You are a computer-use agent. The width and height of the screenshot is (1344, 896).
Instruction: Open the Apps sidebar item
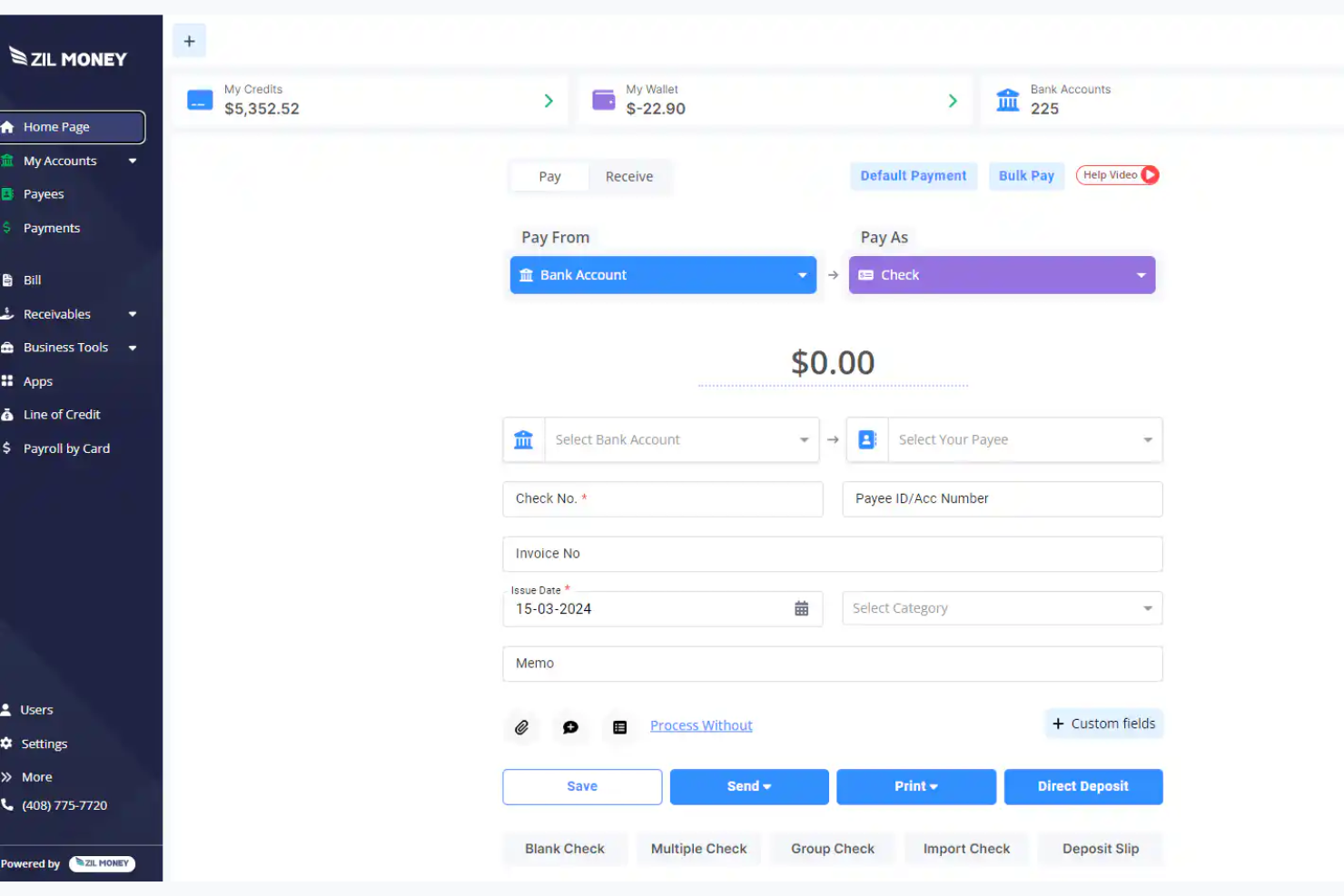37,381
